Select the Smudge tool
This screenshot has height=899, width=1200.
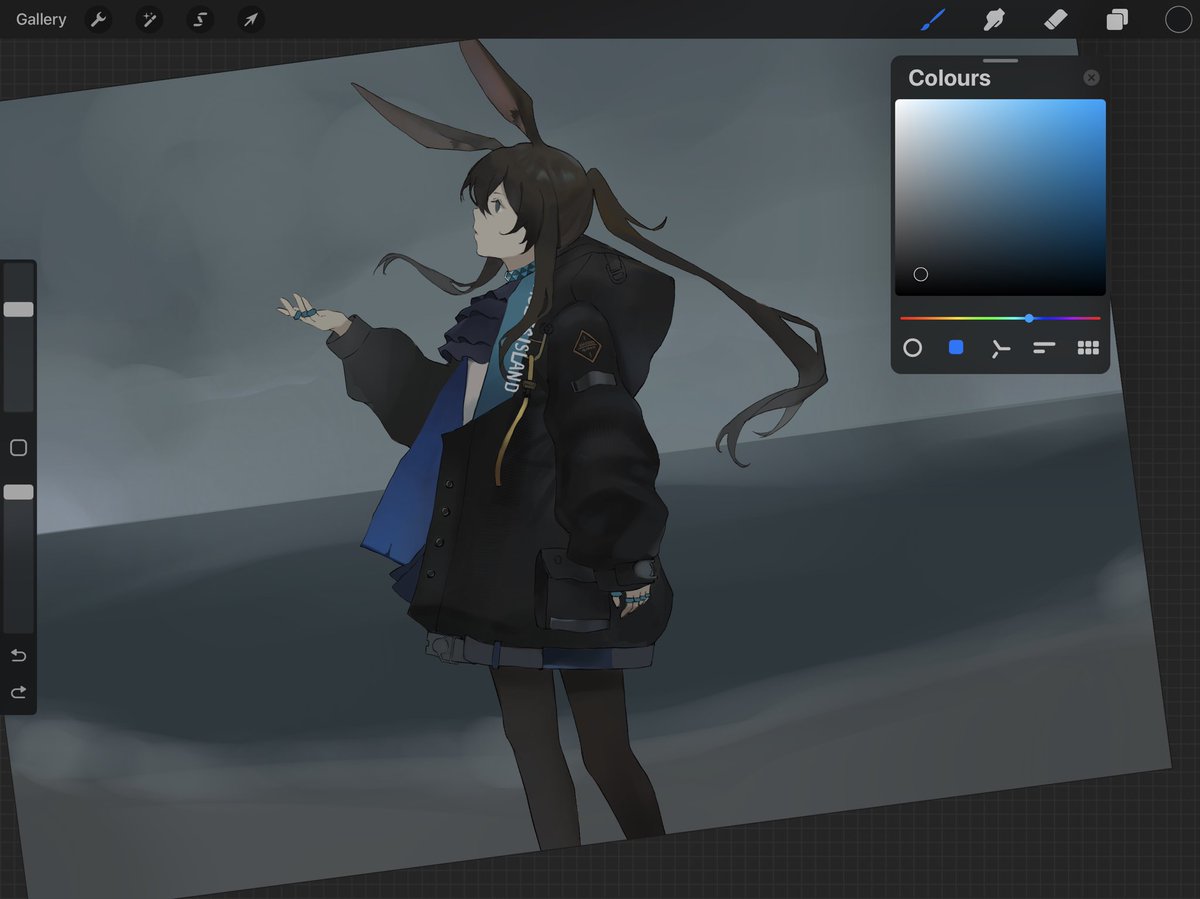pyautogui.click(x=994, y=19)
